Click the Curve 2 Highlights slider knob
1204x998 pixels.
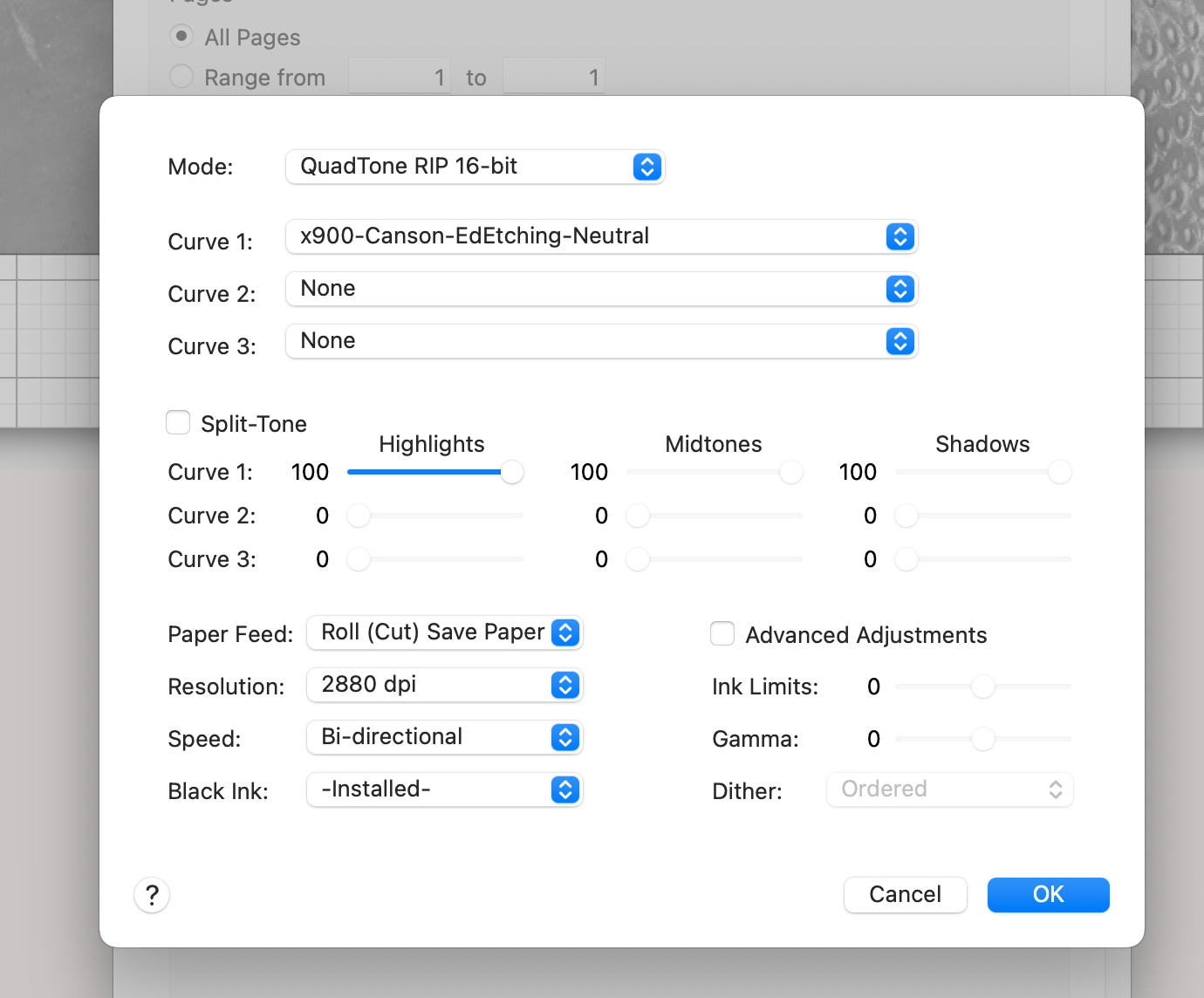click(x=359, y=516)
